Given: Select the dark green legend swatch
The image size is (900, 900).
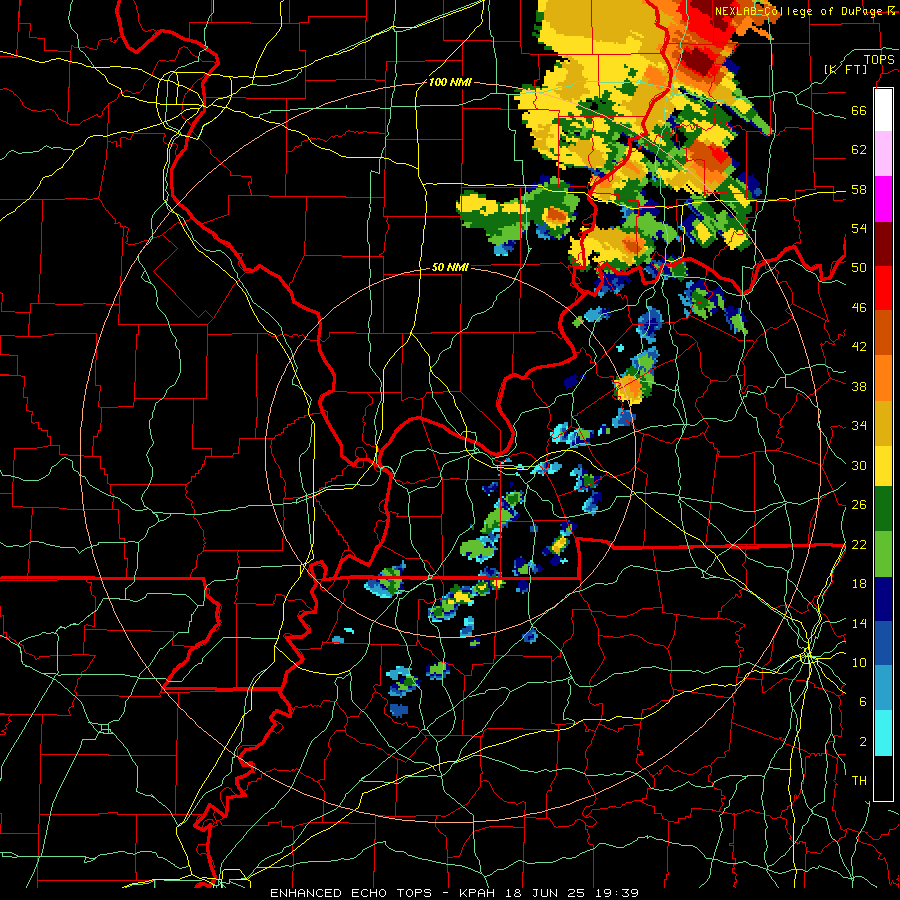Looking at the screenshot, I should coord(883,509).
